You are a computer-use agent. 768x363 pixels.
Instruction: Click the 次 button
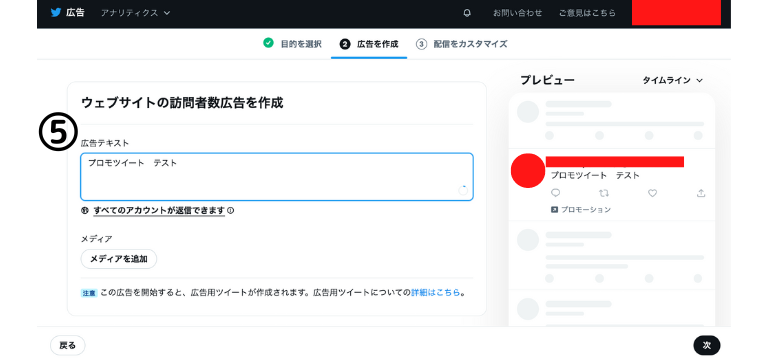coord(707,345)
